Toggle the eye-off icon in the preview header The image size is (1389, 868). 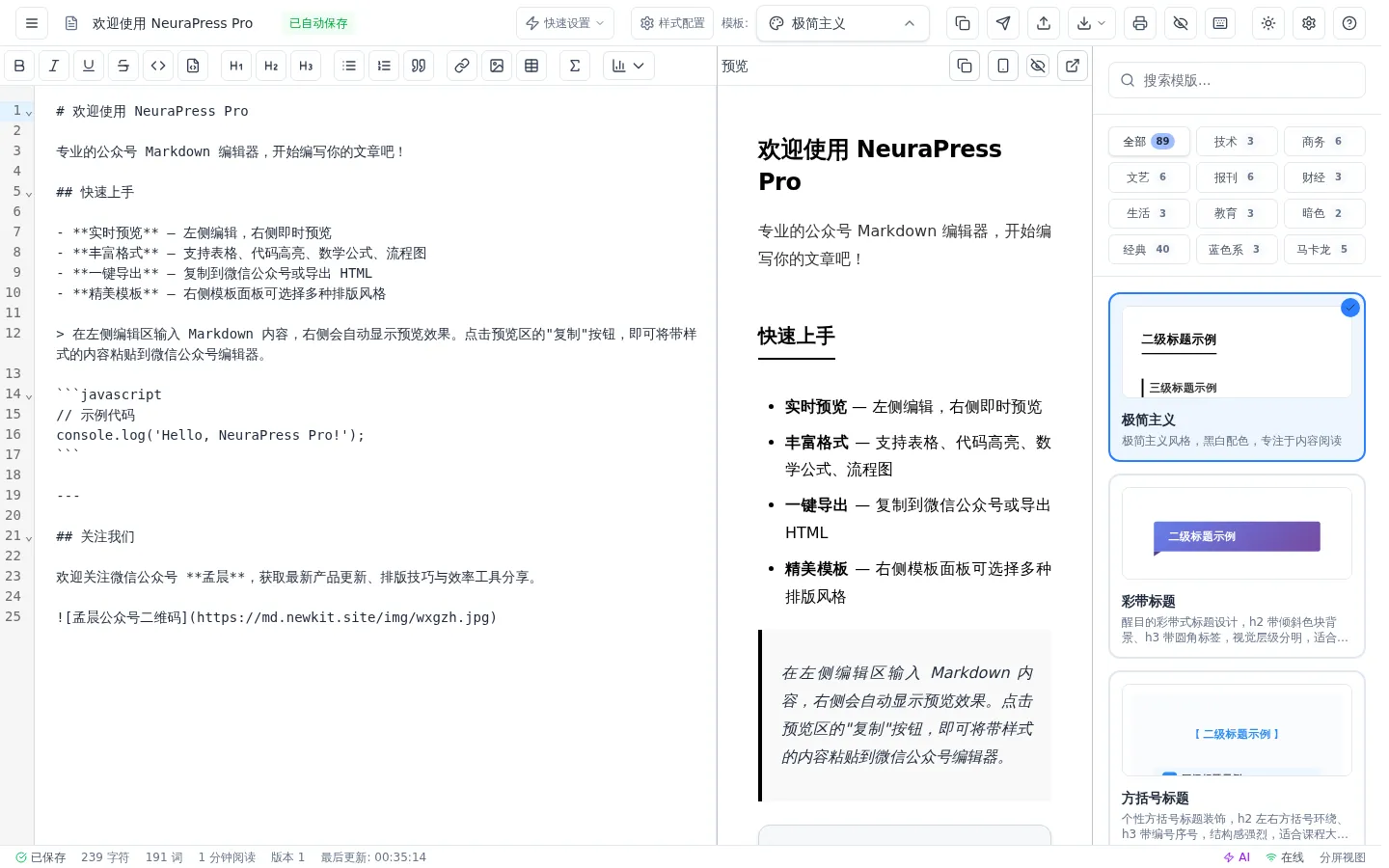tap(1038, 66)
